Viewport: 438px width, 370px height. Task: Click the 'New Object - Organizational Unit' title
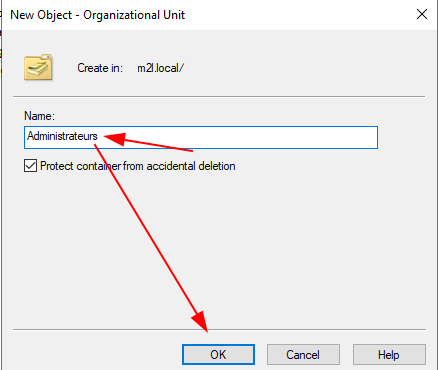click(x=98, y=15)
